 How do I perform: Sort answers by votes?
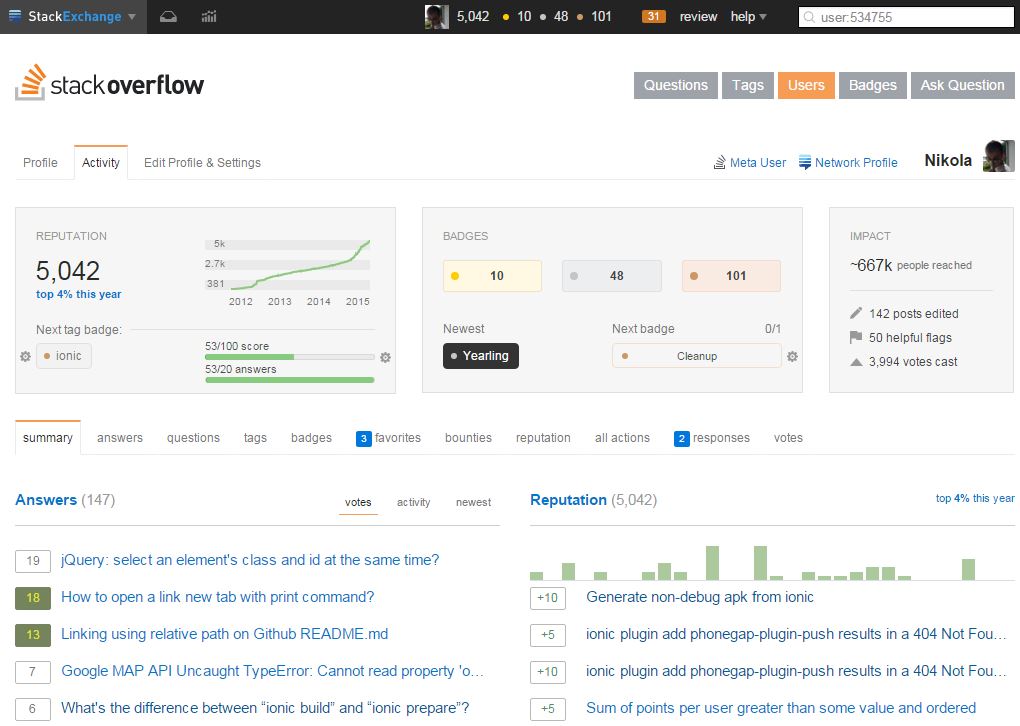(x=358, y=502)
